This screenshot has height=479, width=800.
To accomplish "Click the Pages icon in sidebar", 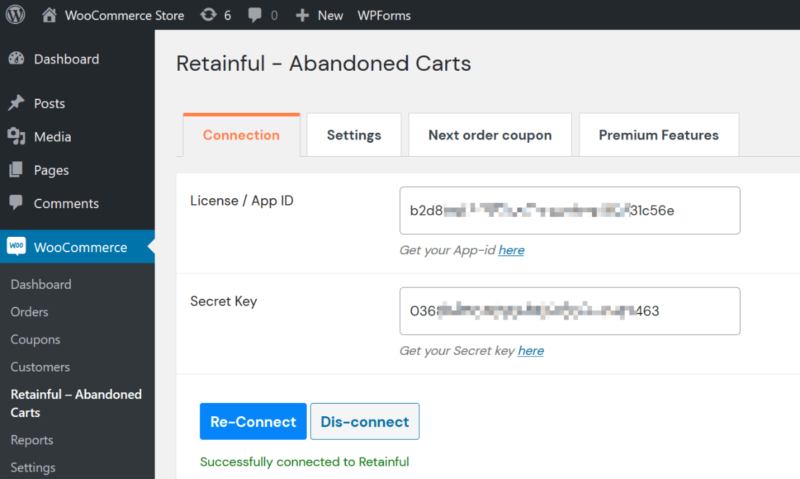I will [x=16, y=169].
